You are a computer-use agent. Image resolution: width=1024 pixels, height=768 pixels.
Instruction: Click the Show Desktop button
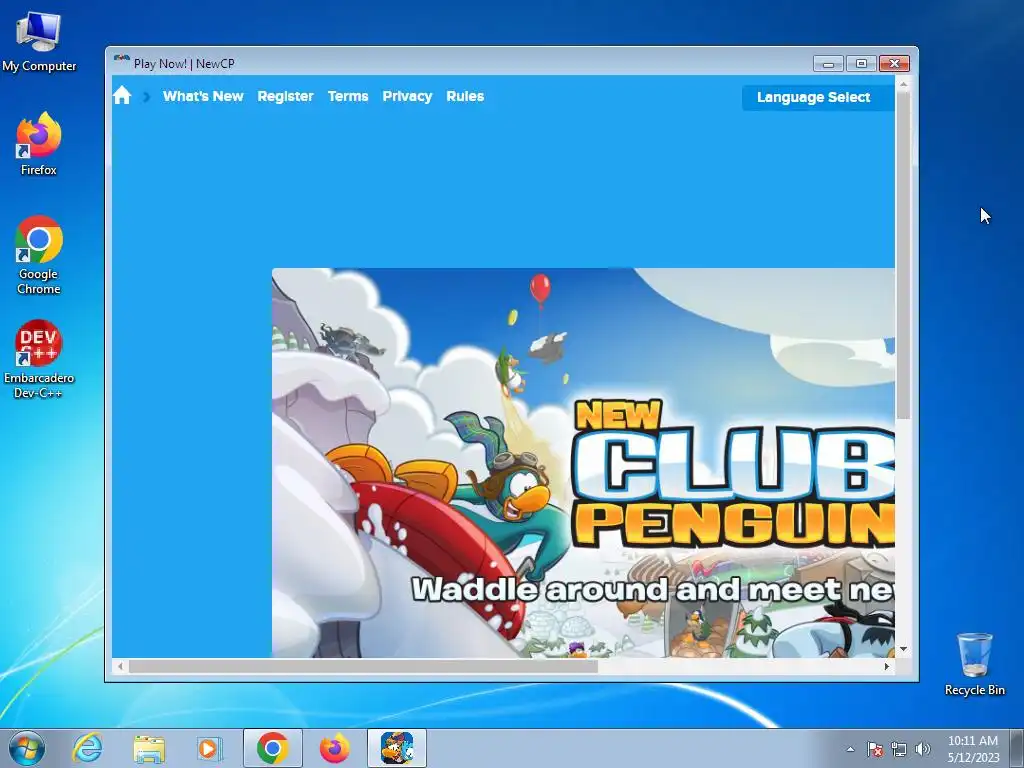[1017, 748]
